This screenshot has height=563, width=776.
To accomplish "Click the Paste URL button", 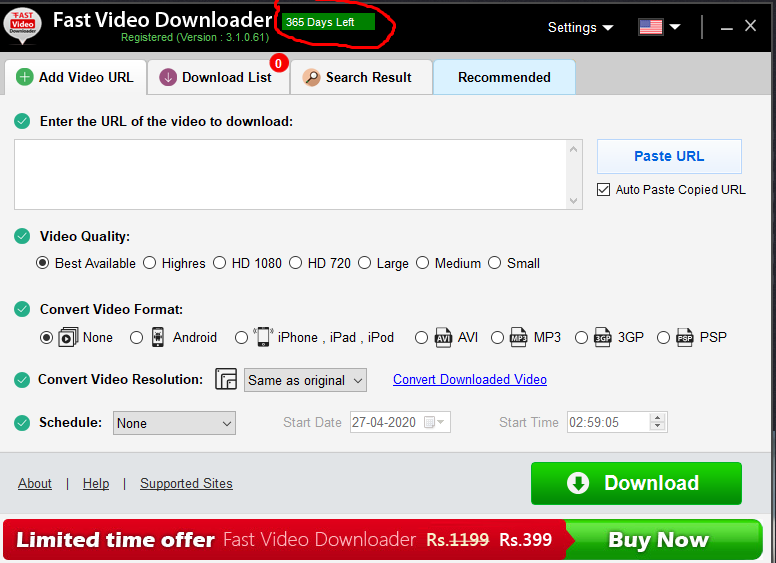I will [669, 156].
